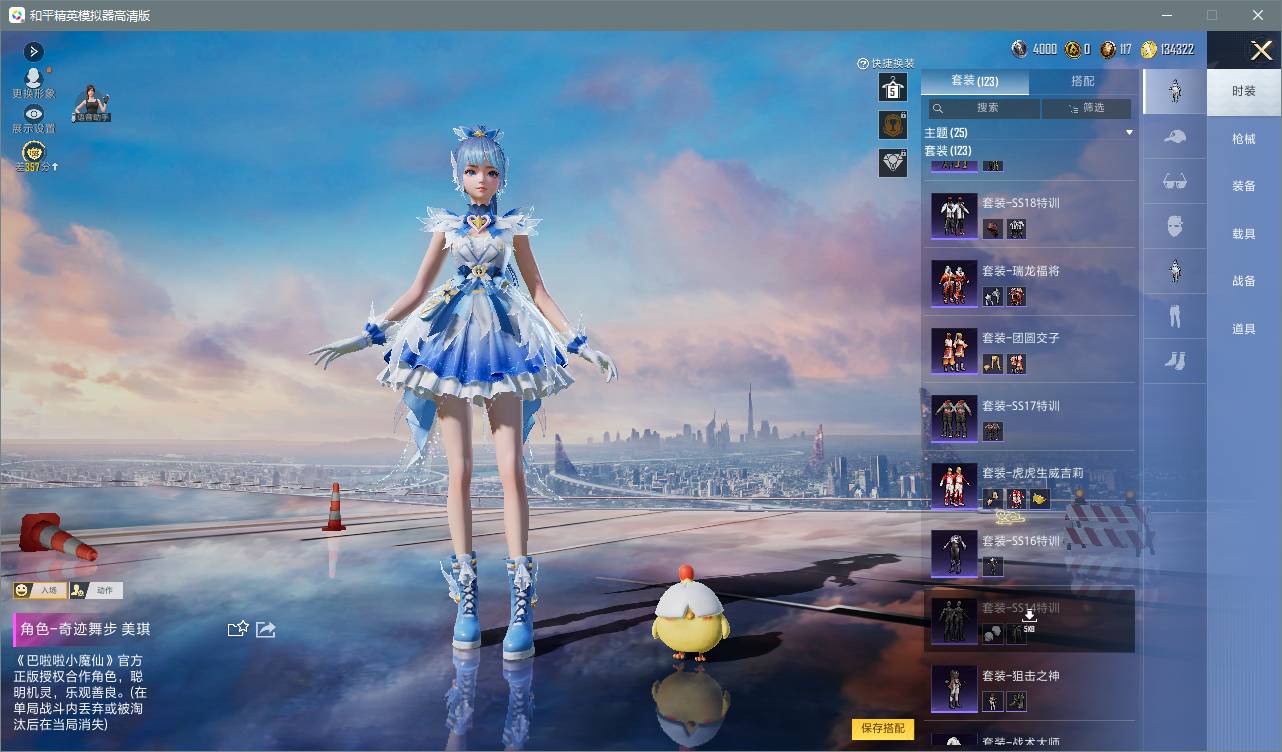Open the 时装 fashion menu
1282x752 pixels.
point(1244,91)
